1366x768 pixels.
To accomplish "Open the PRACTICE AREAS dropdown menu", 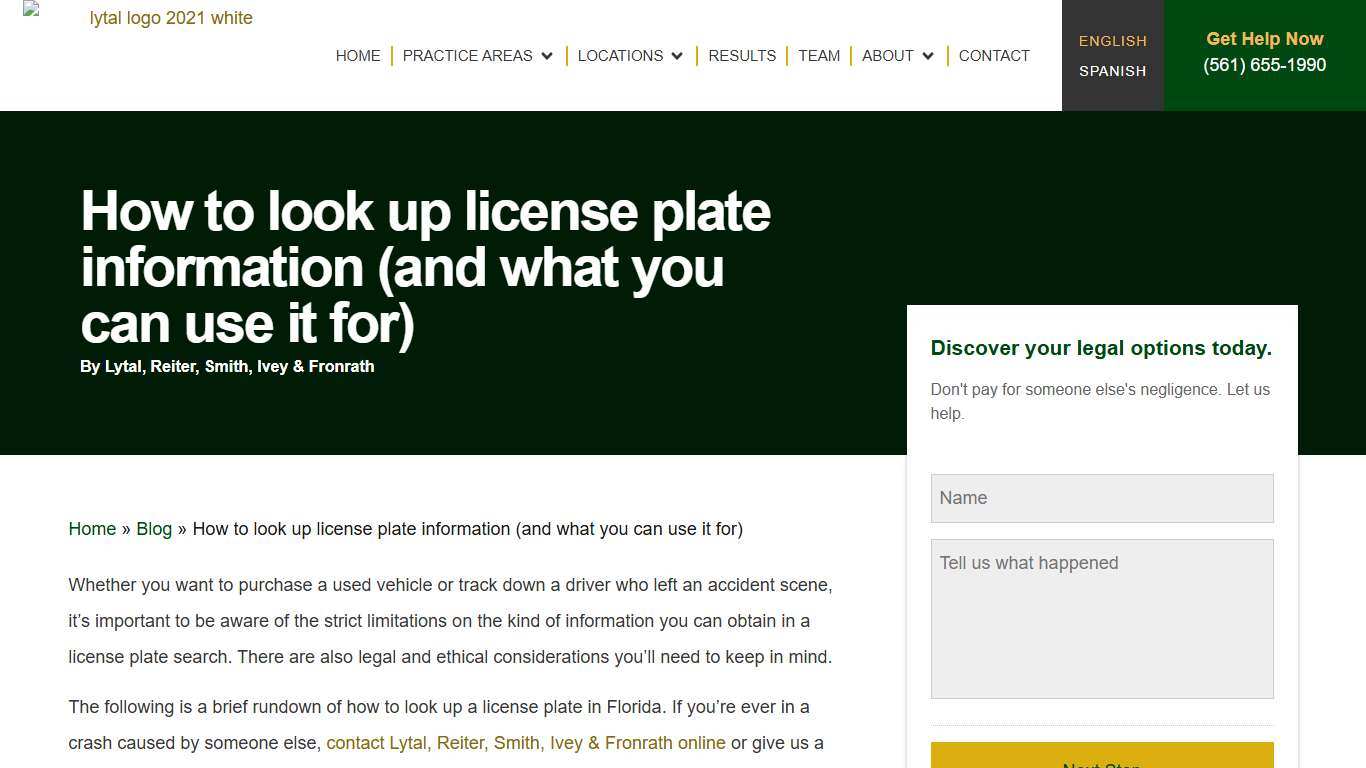I will click(468, 56).
